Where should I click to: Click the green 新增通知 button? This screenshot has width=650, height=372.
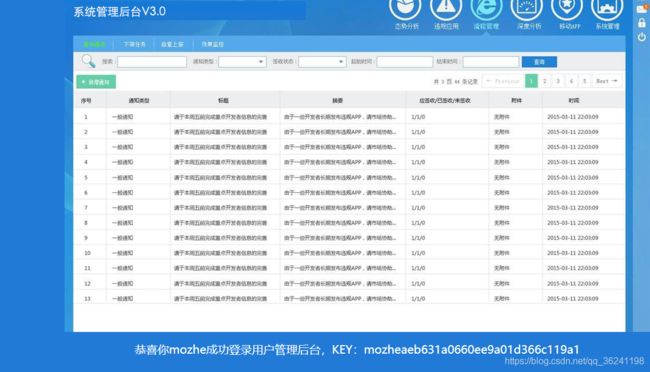(96, 82)
